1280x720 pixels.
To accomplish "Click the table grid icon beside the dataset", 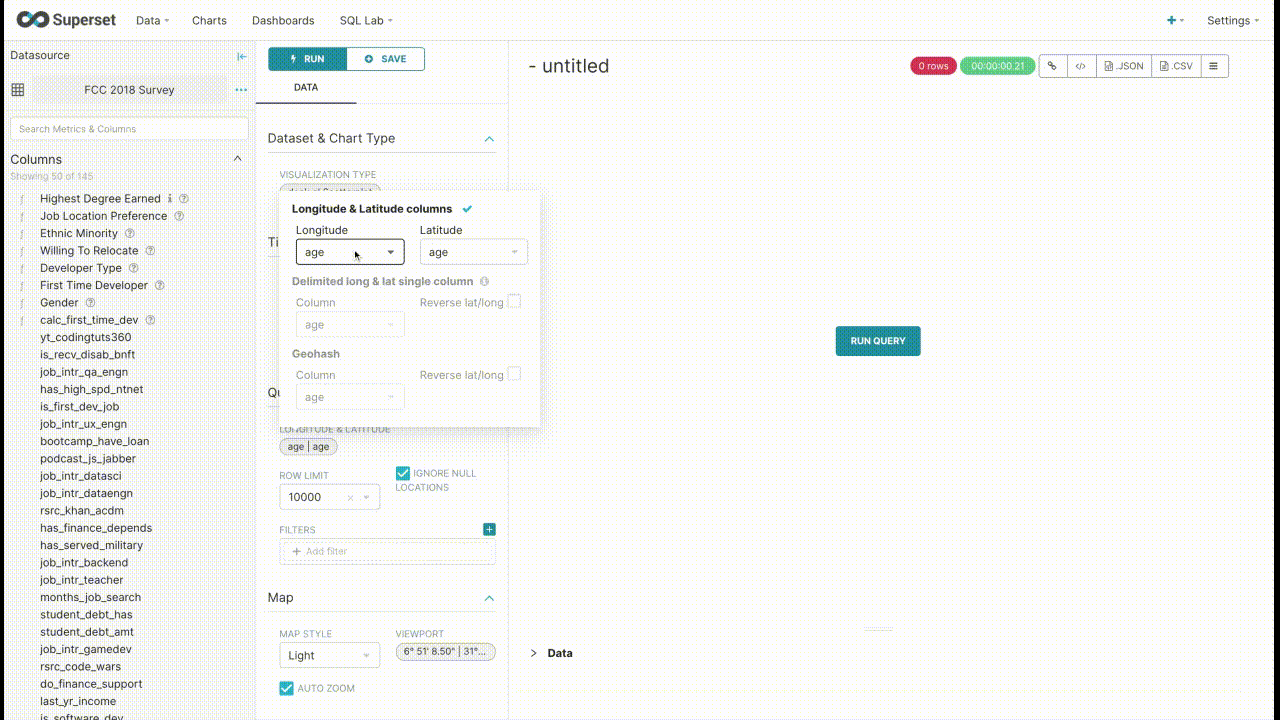I will pyautogui.click(x=18, y=90).
